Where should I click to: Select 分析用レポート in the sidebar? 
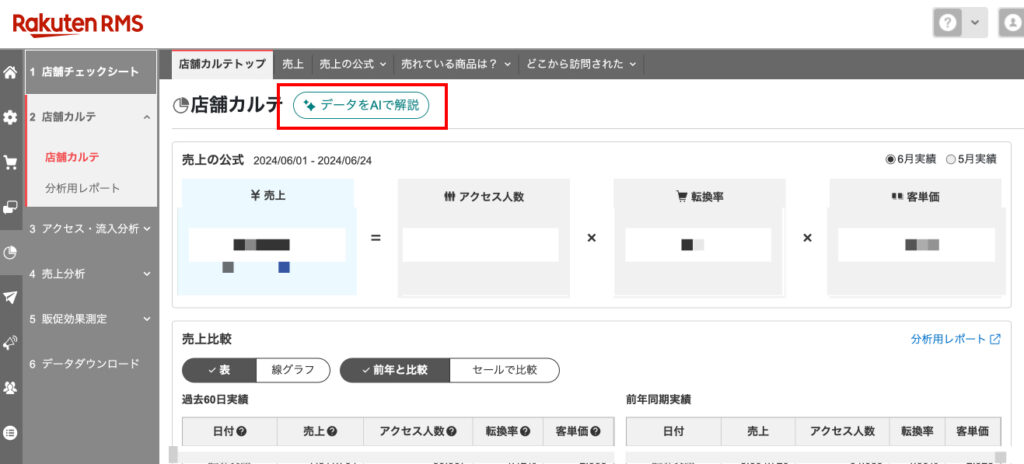[x=82, y=188]
